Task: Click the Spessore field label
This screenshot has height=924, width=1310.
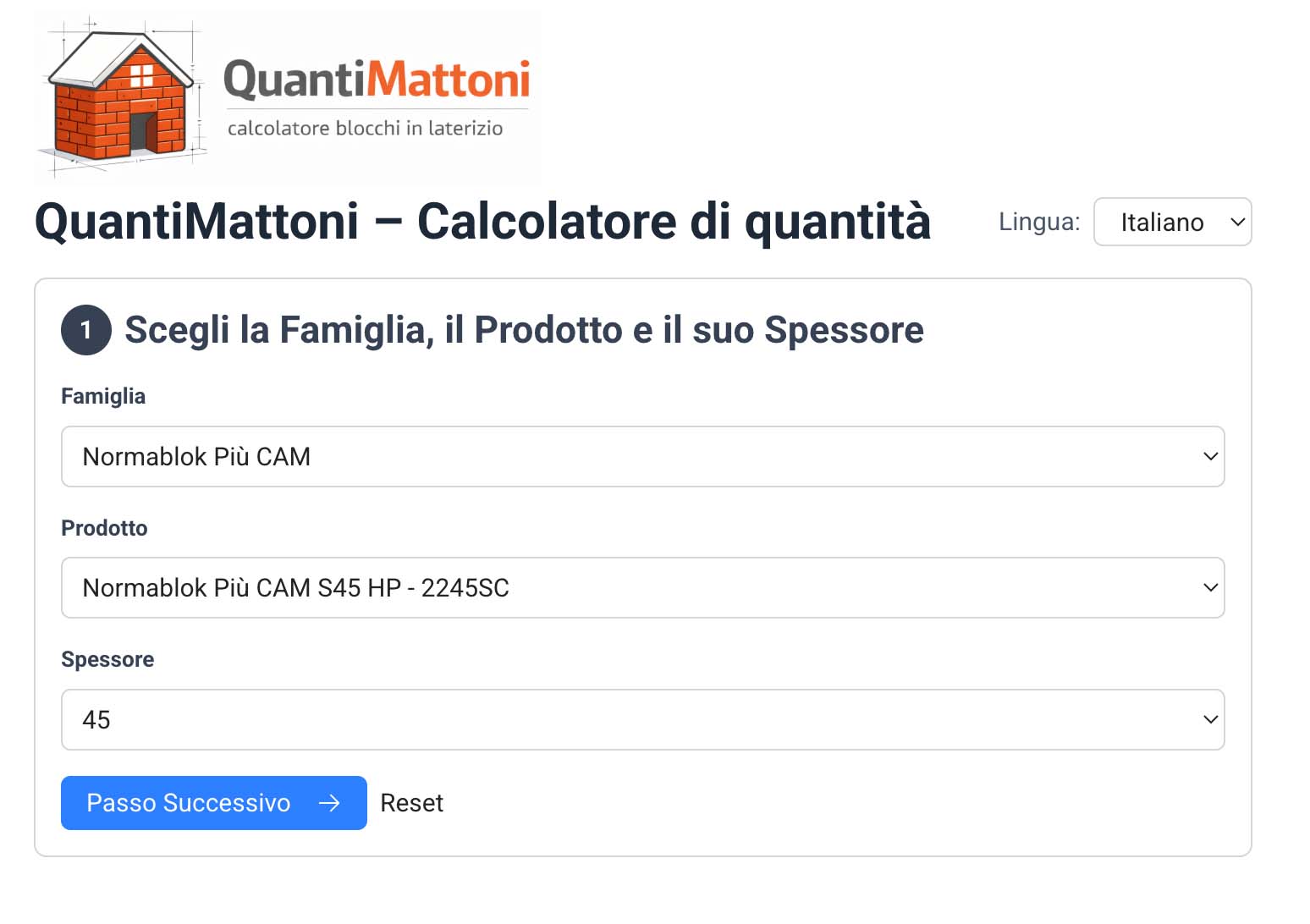Action: 107,659
